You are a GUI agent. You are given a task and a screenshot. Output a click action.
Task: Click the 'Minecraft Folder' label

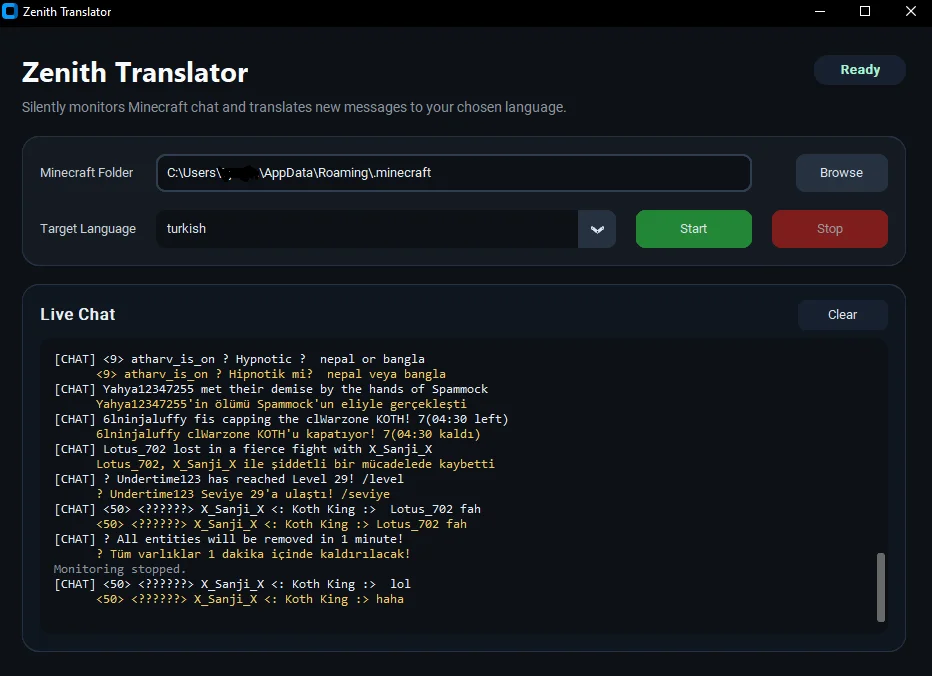pos(87,173)
